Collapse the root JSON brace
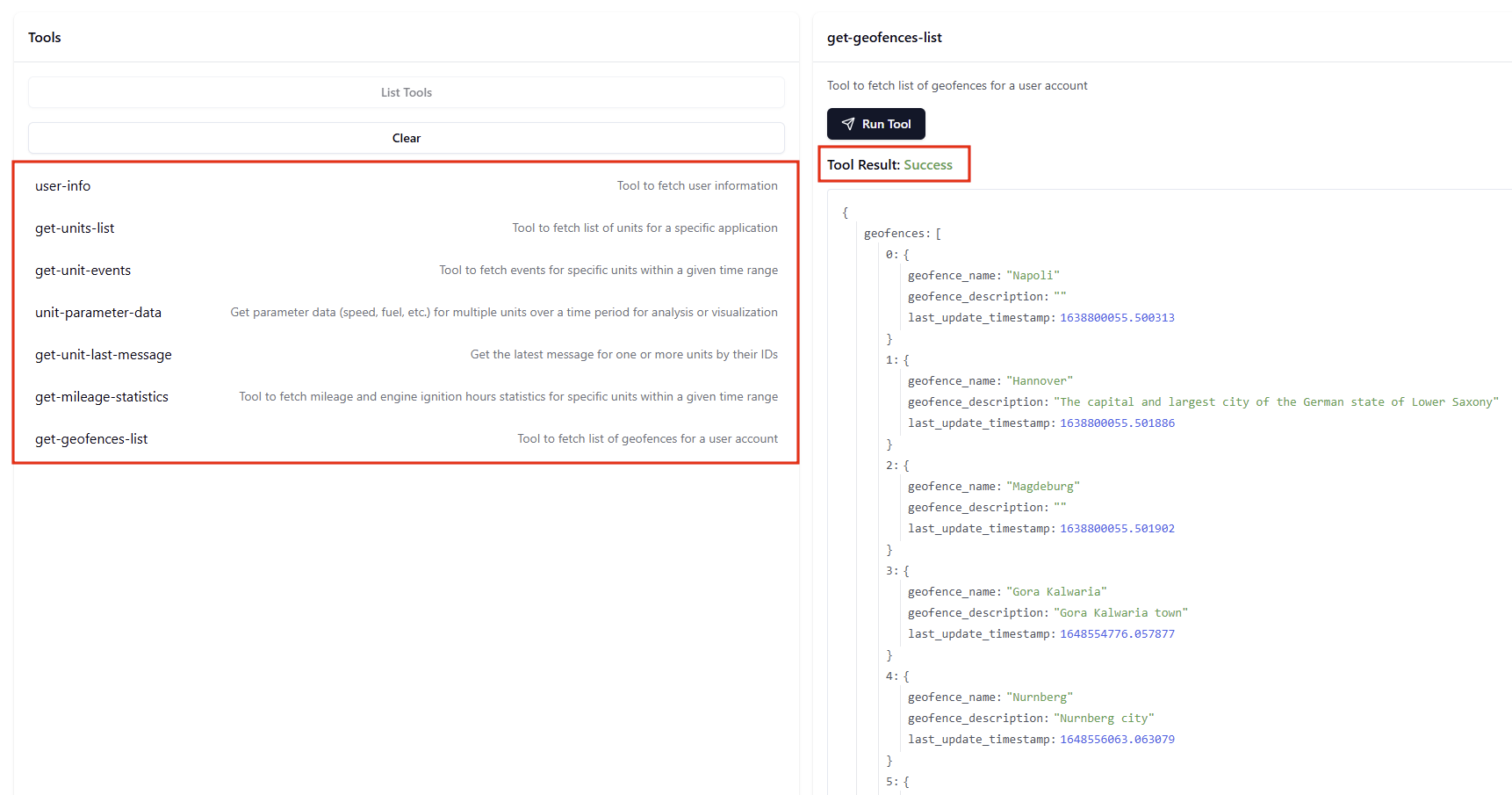 (845, 213)
